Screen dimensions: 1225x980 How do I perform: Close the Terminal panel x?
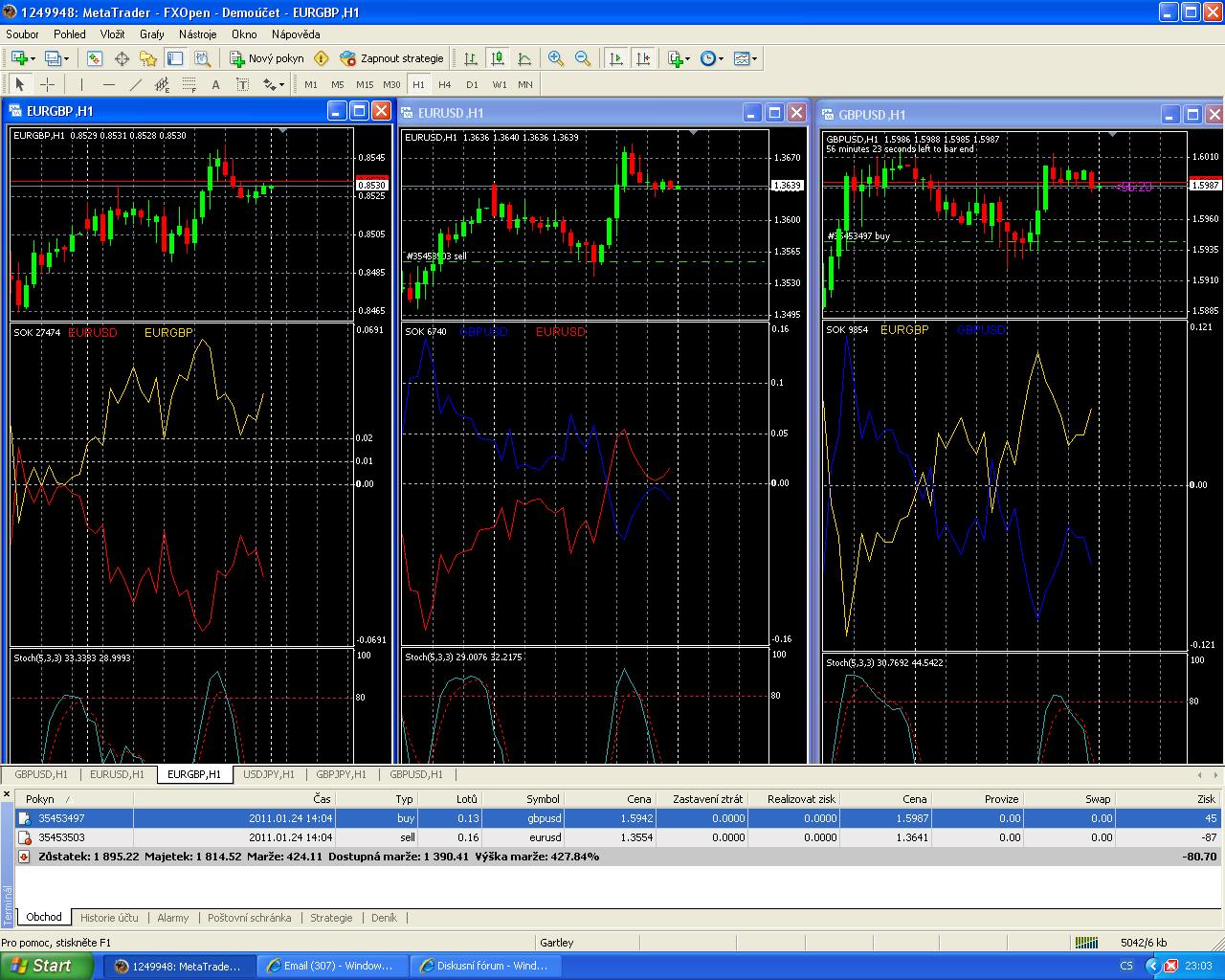pyautogui.click(x=7, y=794)
